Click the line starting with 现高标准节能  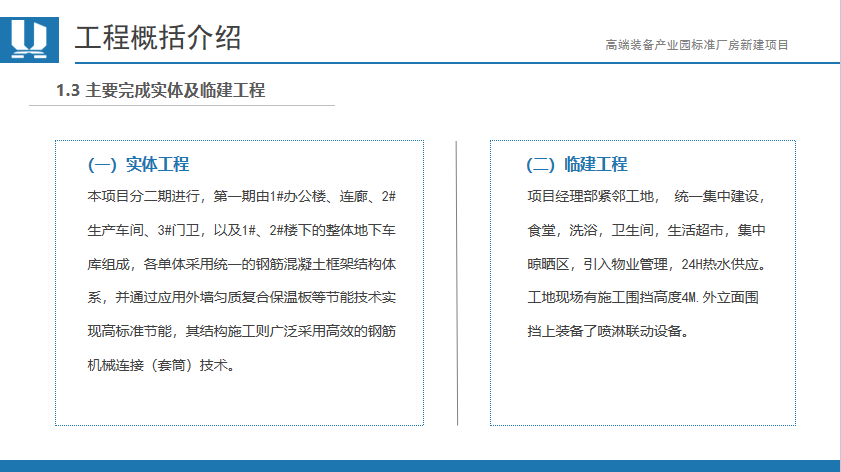point(242,331)
